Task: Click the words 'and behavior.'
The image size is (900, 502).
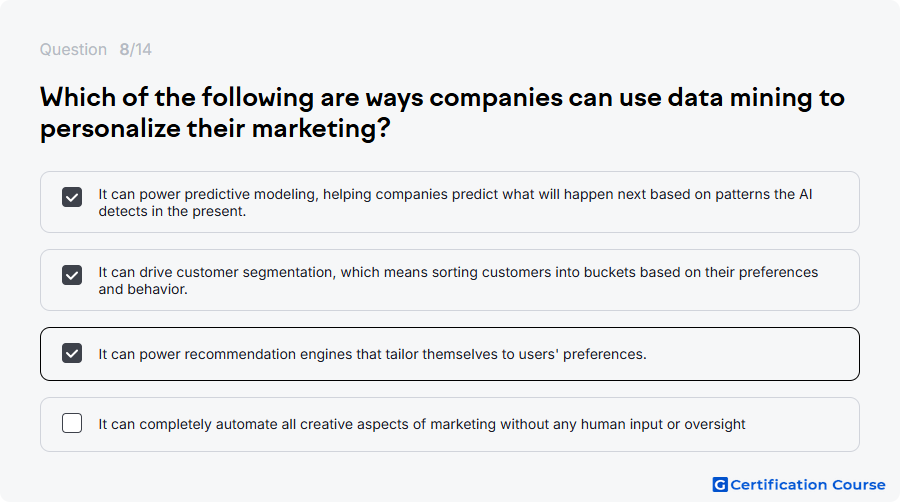Action: point(143,289)
